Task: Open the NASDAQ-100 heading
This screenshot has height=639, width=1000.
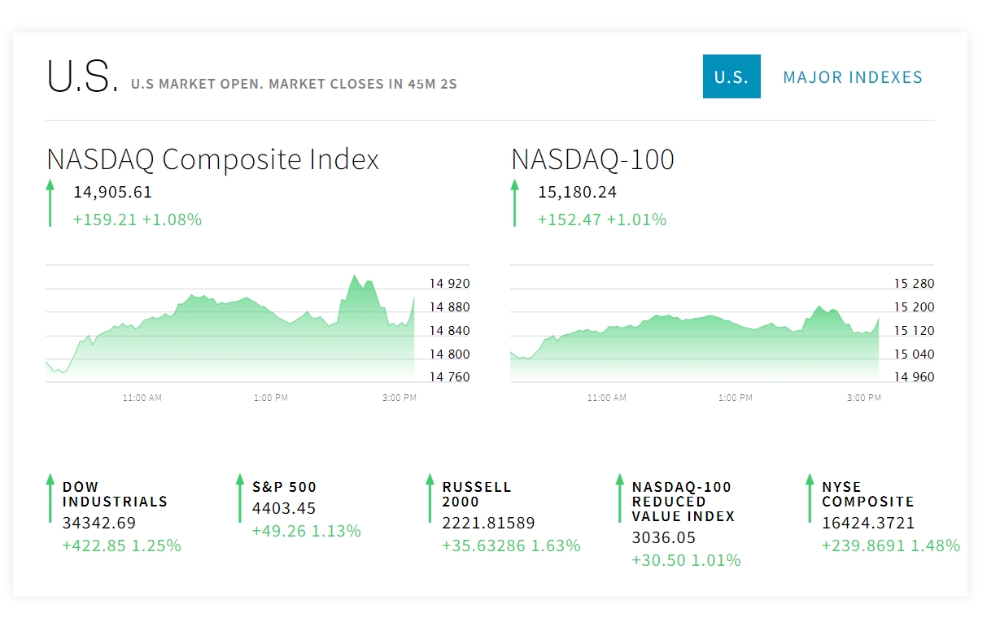Action: tap(592, 159)
